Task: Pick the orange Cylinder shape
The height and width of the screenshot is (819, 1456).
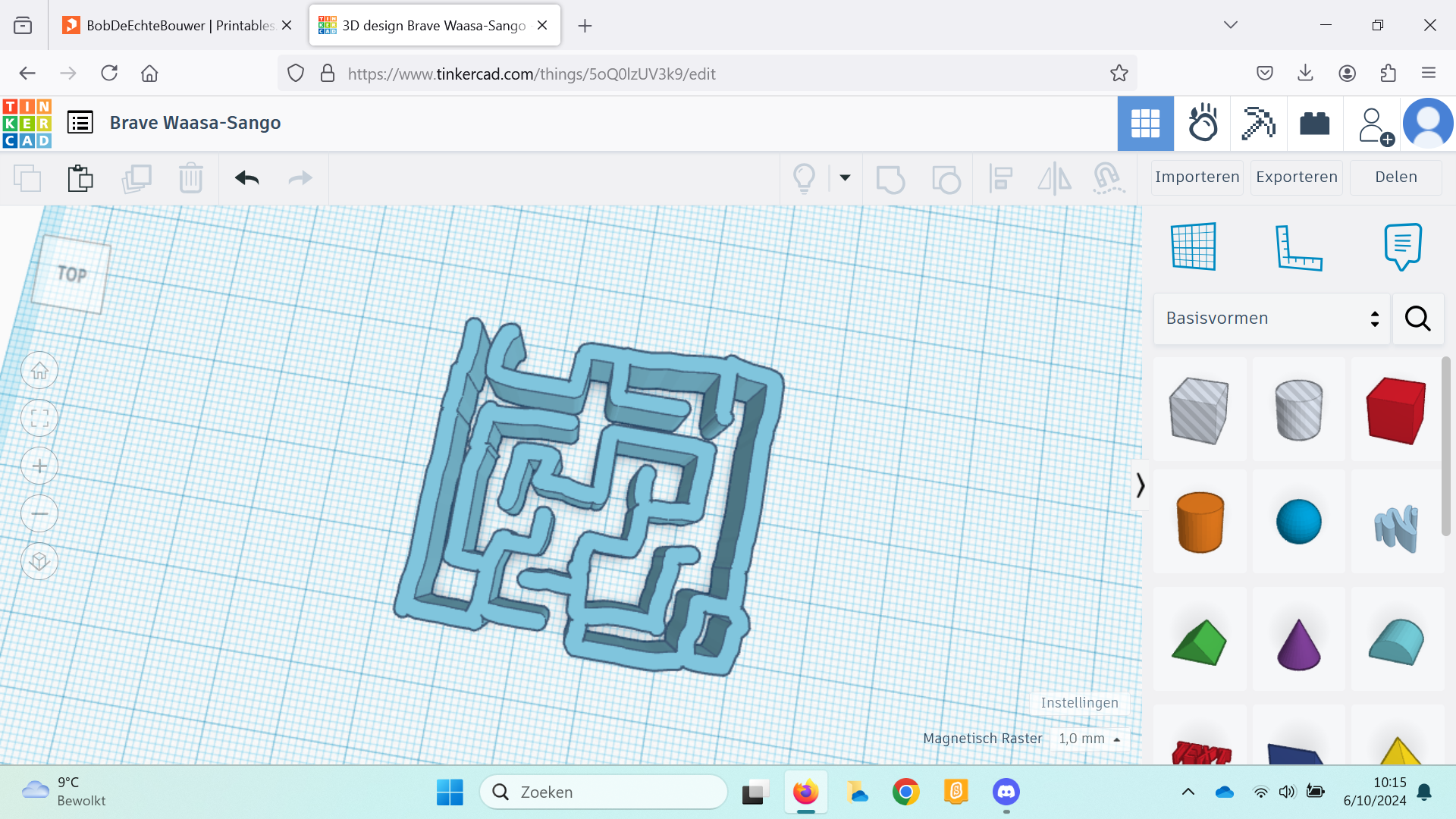Action: (1200, 522)
